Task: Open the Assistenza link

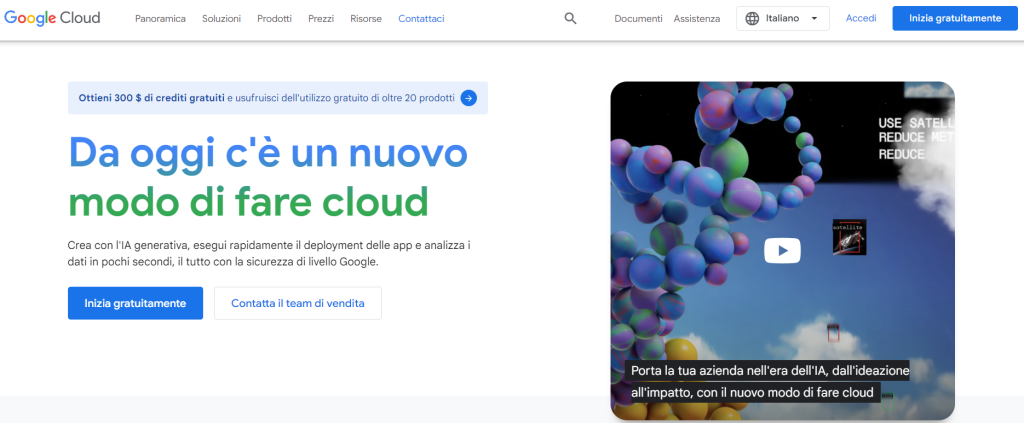Action: pos(697,19)
